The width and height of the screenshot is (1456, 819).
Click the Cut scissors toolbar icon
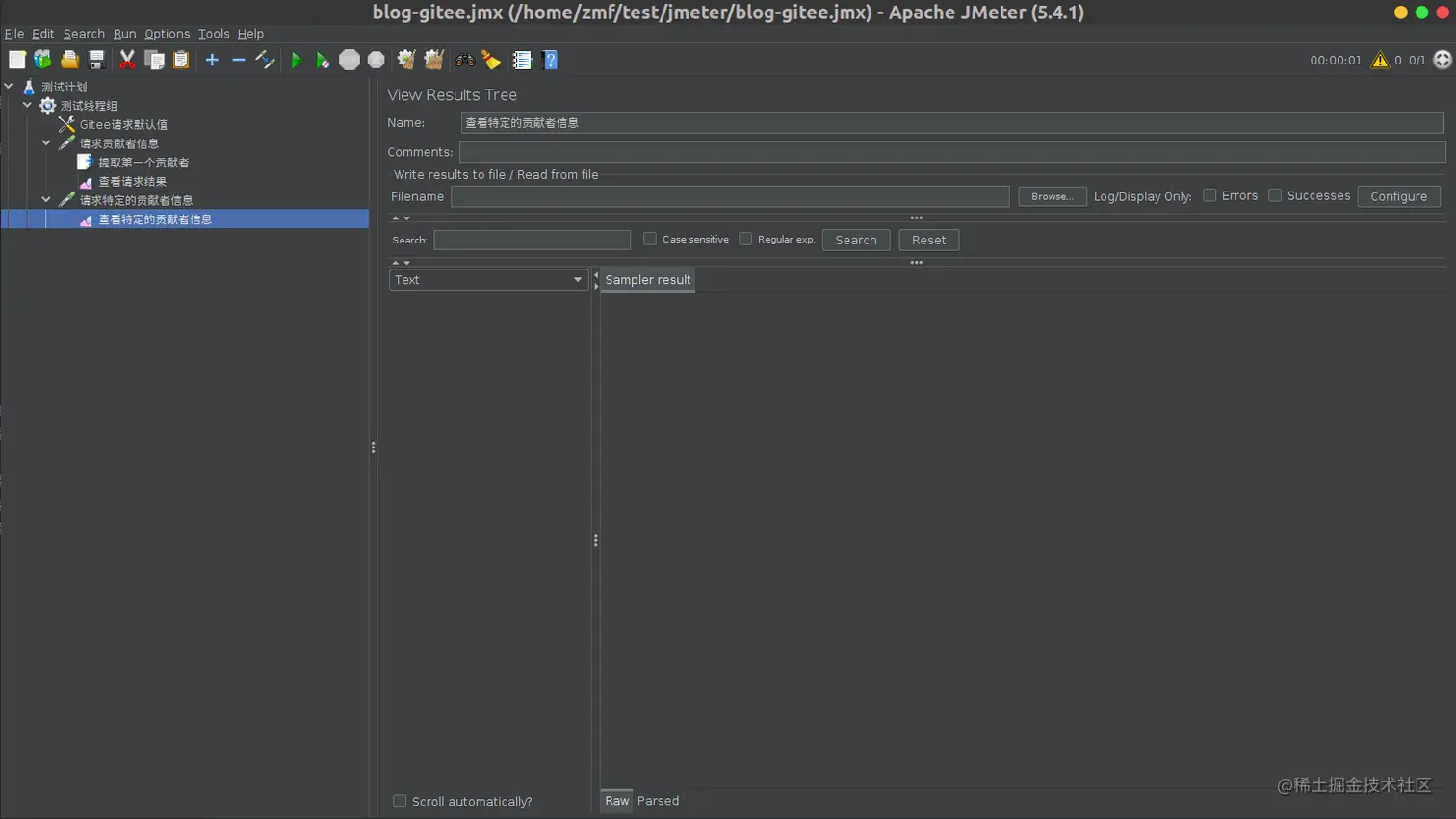[127, 60]
